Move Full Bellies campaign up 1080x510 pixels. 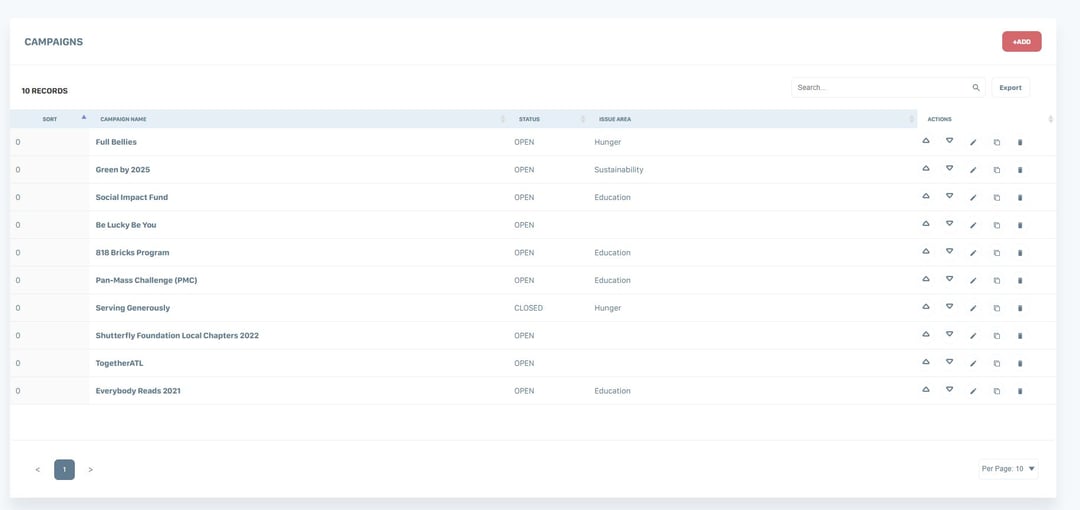coord(926,142)
